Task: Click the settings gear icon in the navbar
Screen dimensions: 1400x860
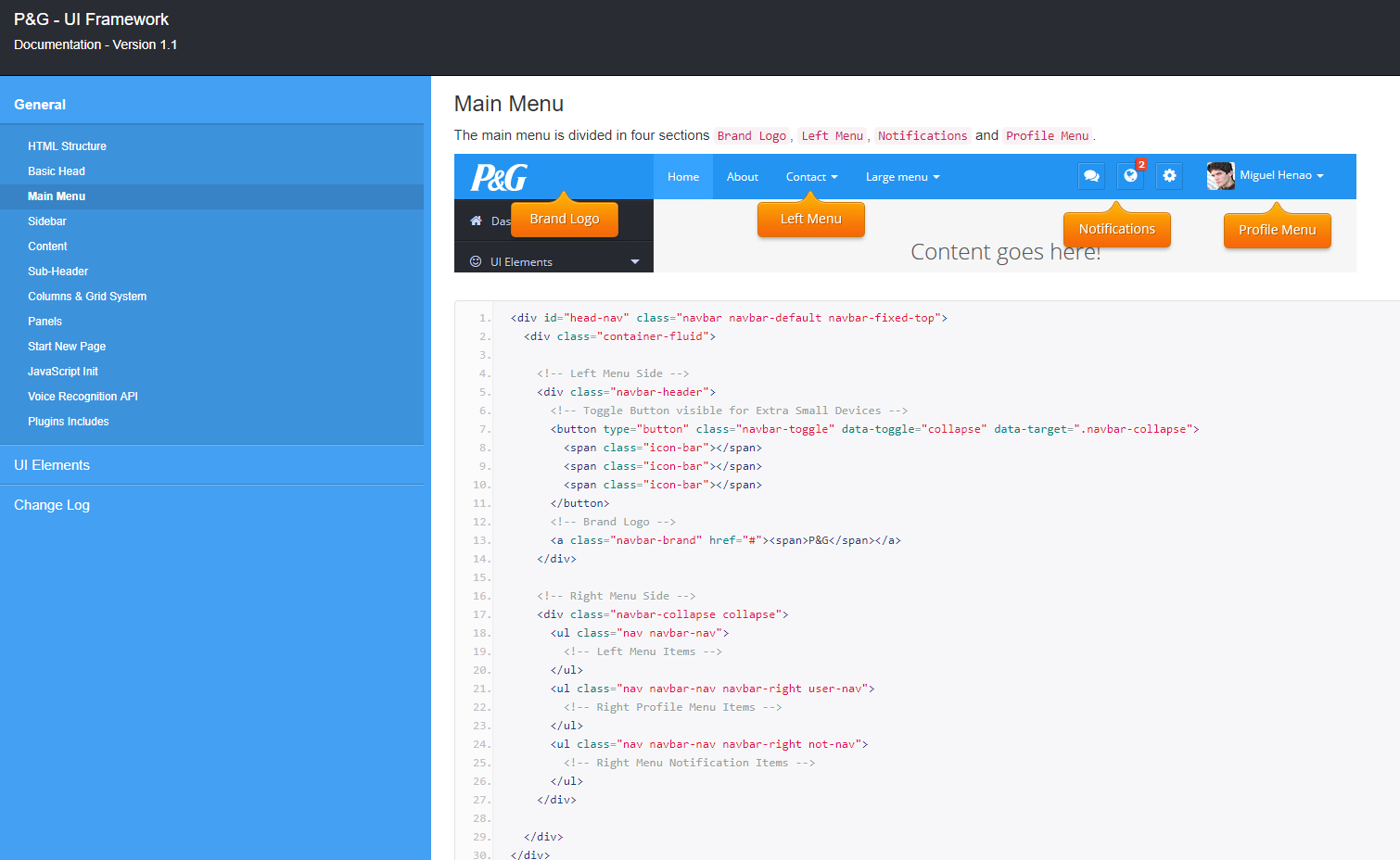Action: pos(1169,176)
